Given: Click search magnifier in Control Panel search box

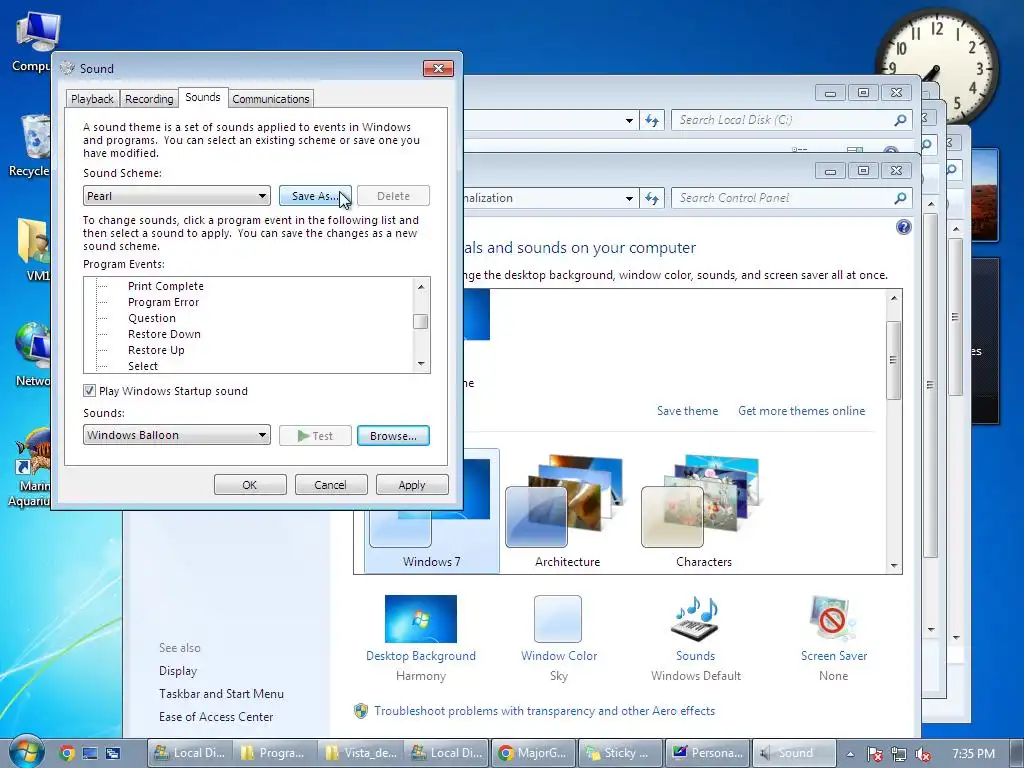Looking at the screenshot, I should point(900,198).
